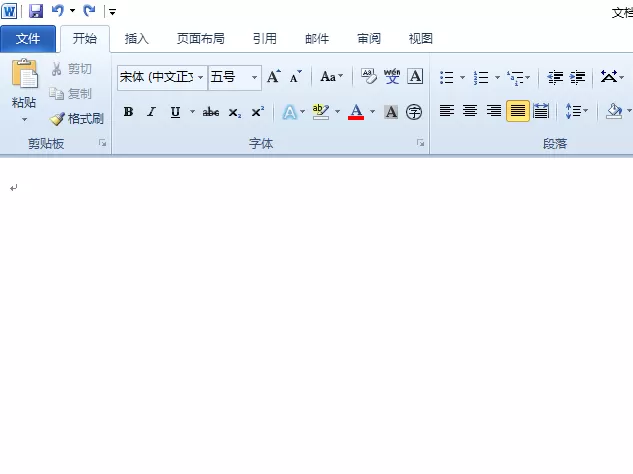
Task: Open 字体 dialog launcher
Action: pos(421,143)
